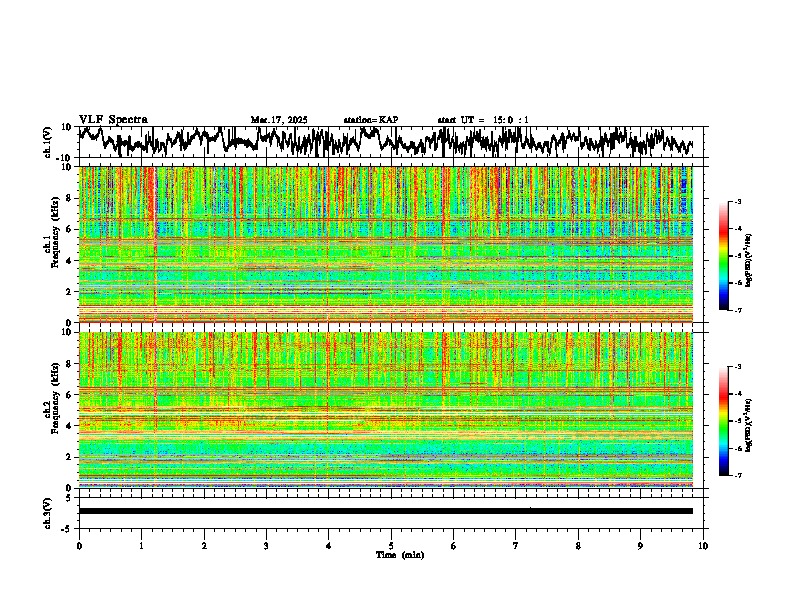Click the "Time (min)" axis label
Screen dimensions: 792x612
(400, 555)
